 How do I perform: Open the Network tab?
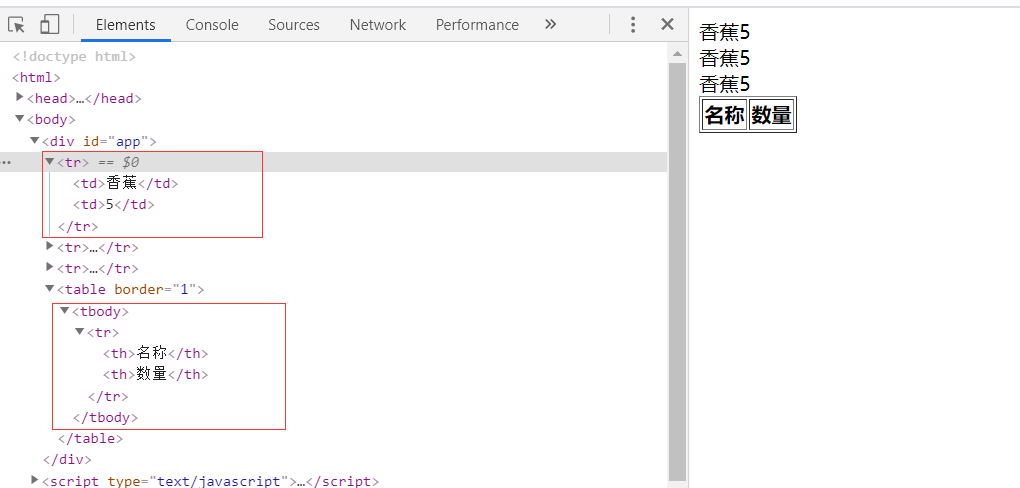[378, 25]
